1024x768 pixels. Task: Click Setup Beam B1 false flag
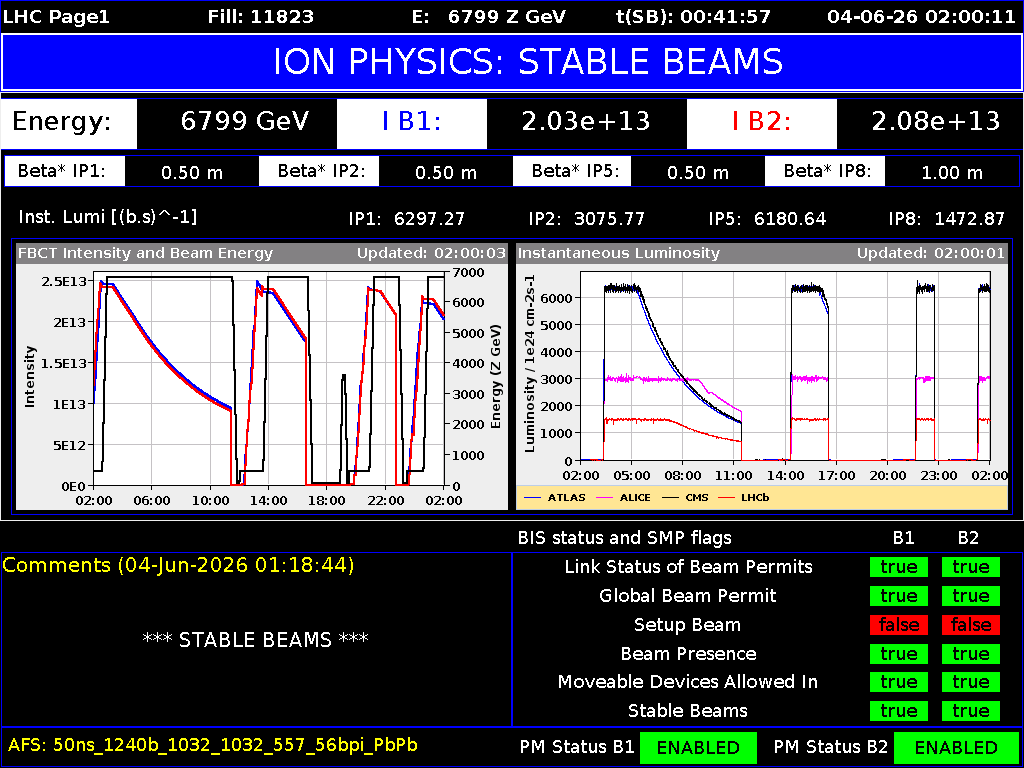899,625
